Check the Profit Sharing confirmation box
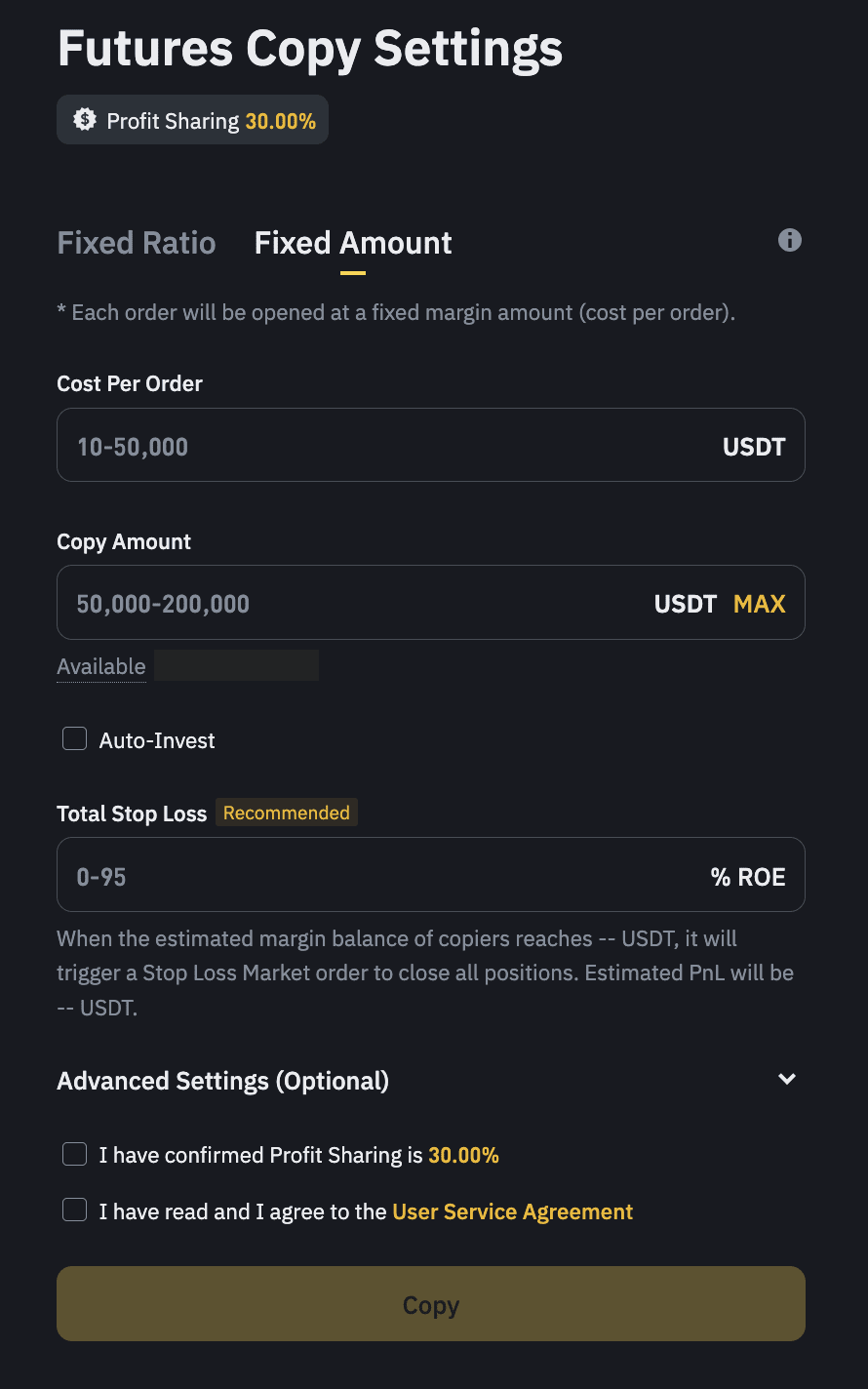 tap(75, 1155)
